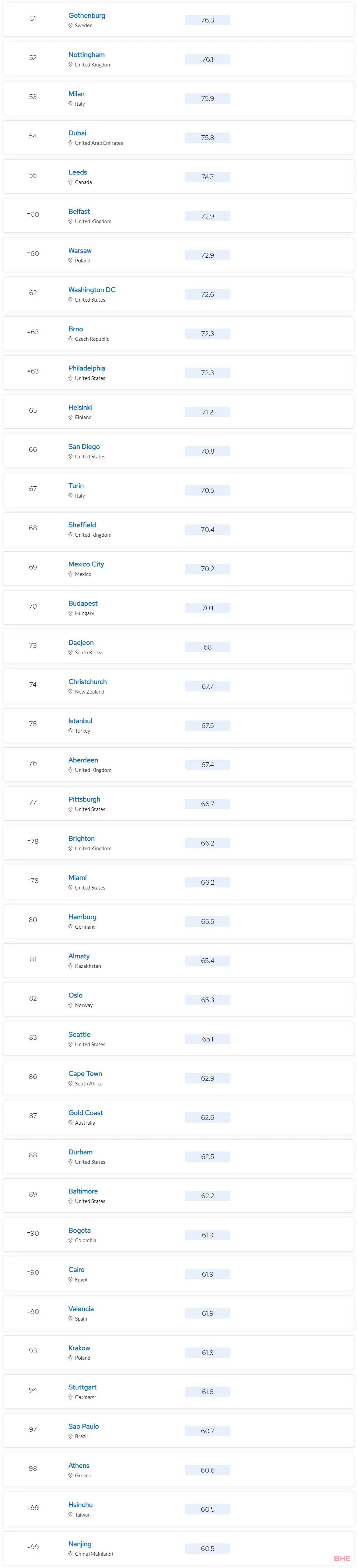Screen dimensions: 357x1568
Task: Click the location pin next to United Arab Emirates
Action: coord(70,143)
